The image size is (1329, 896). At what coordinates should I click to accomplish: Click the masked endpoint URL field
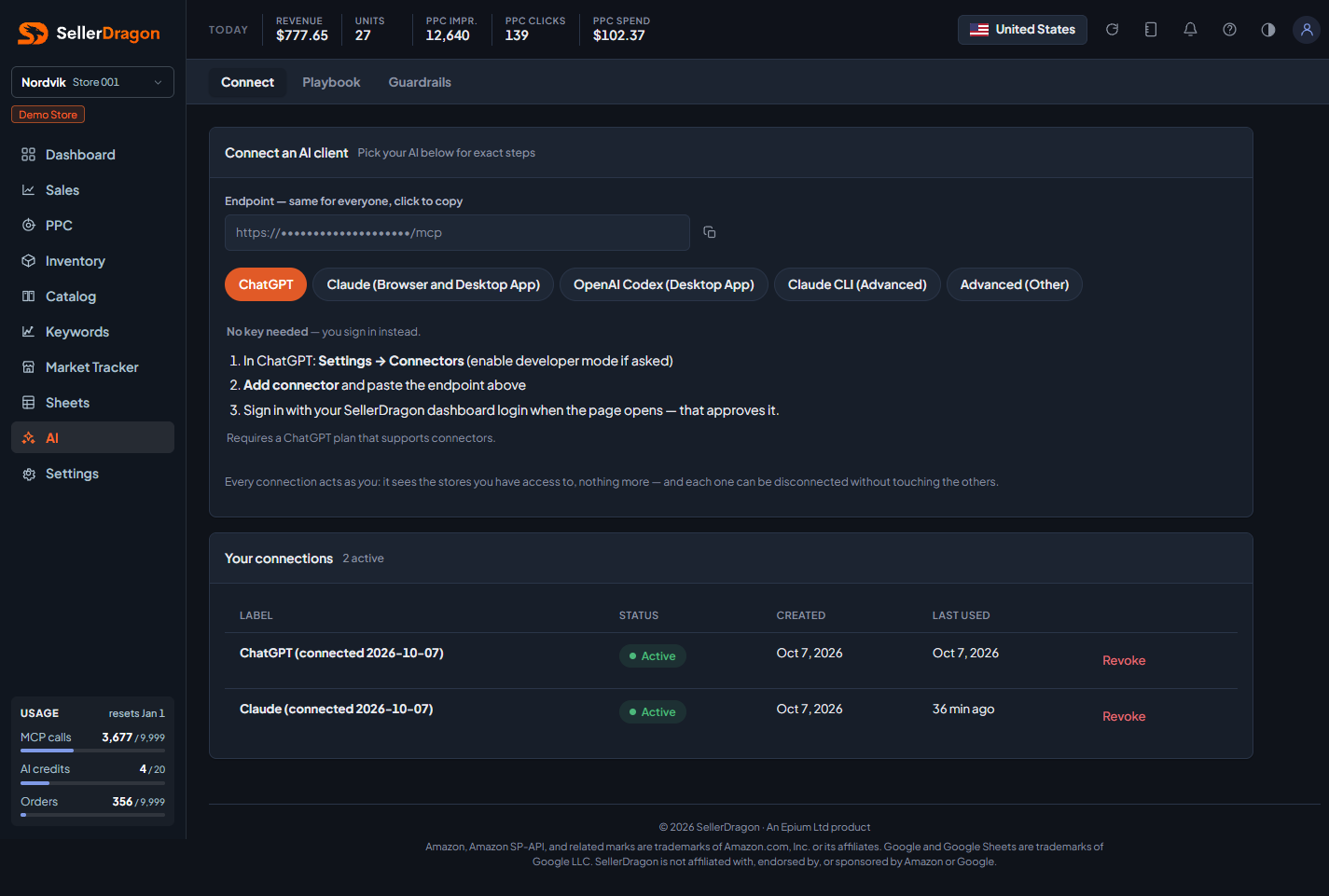[x=457, y=232]
